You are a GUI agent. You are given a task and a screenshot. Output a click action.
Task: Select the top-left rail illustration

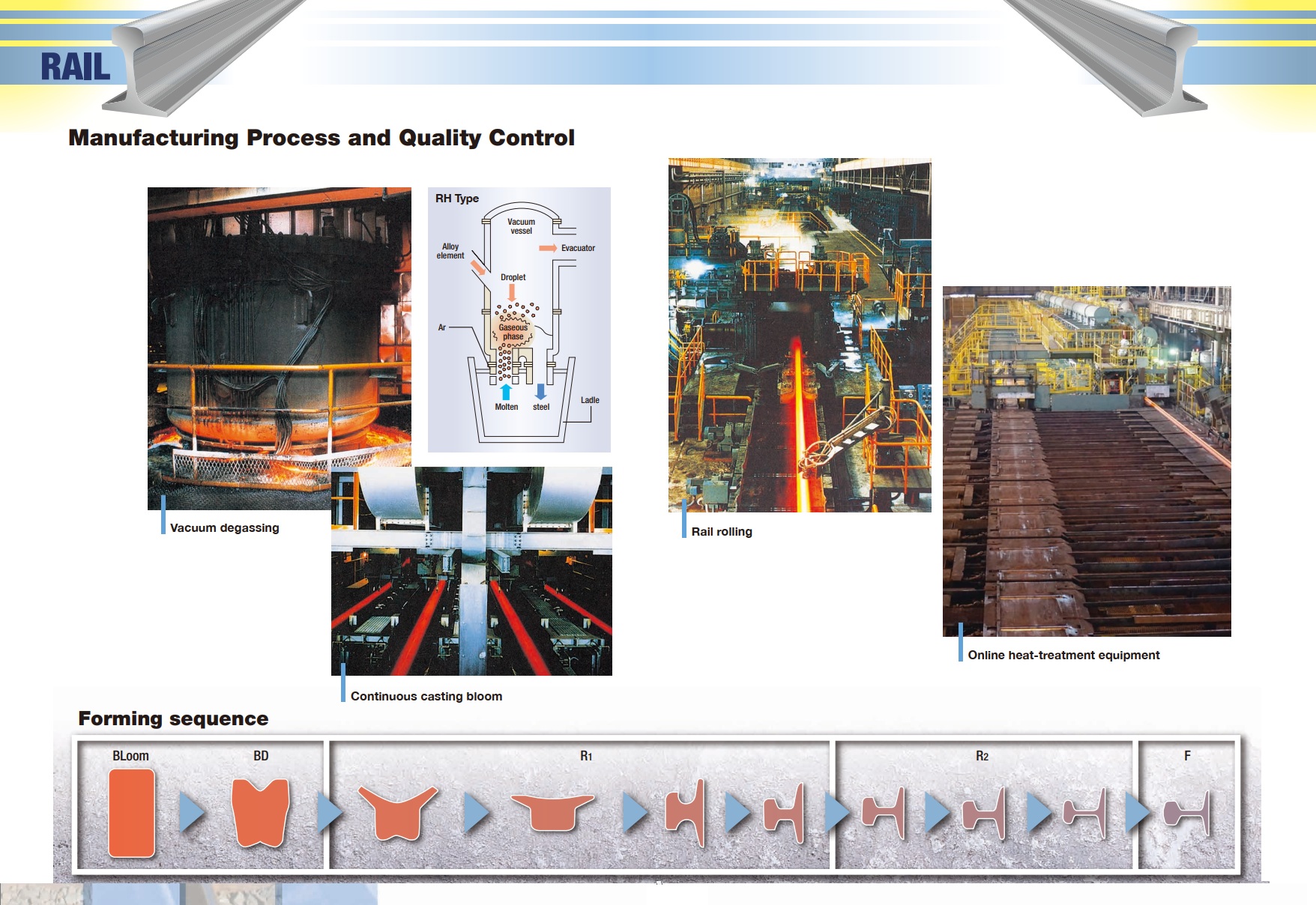[x=202, y=56]
